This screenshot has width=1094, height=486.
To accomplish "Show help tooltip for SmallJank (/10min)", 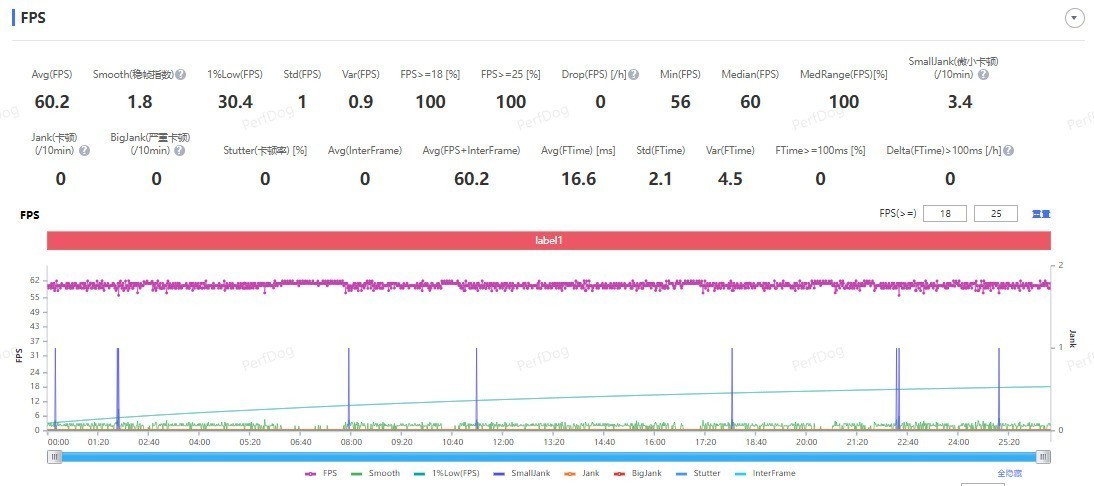I will [983, 75].
